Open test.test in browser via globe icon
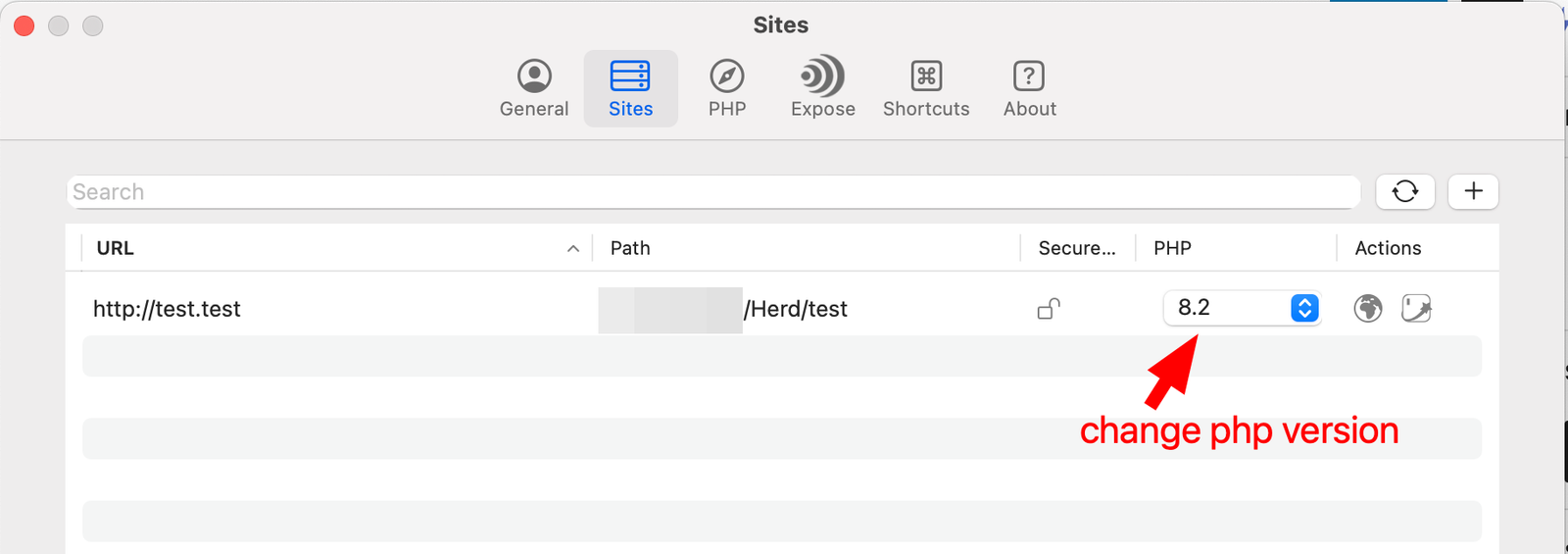Image resolution: width=1568 pixels, height=554 pixels. tap(1368, 309)
